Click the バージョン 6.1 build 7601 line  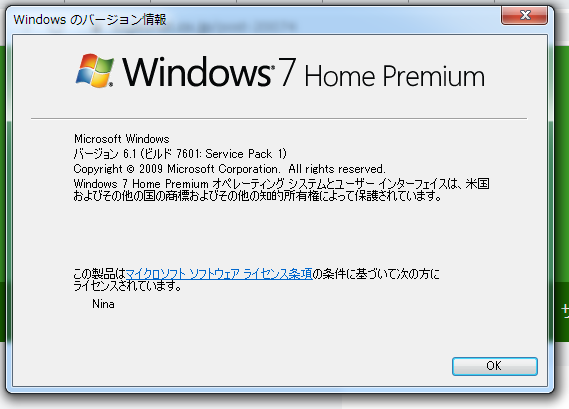tap(180, 154)
